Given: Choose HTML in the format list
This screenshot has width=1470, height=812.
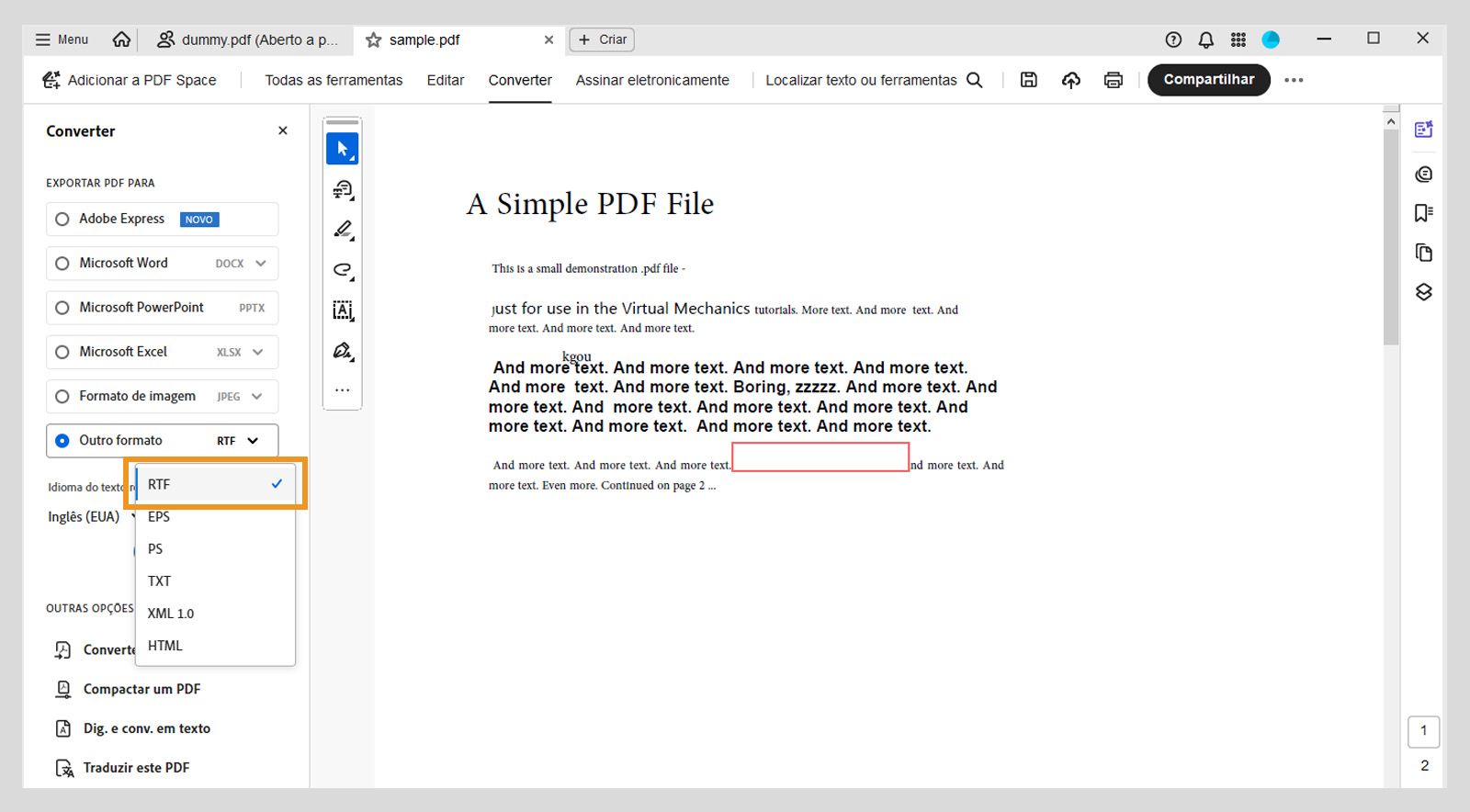Looking at the screenshot, I should [215, 645].
